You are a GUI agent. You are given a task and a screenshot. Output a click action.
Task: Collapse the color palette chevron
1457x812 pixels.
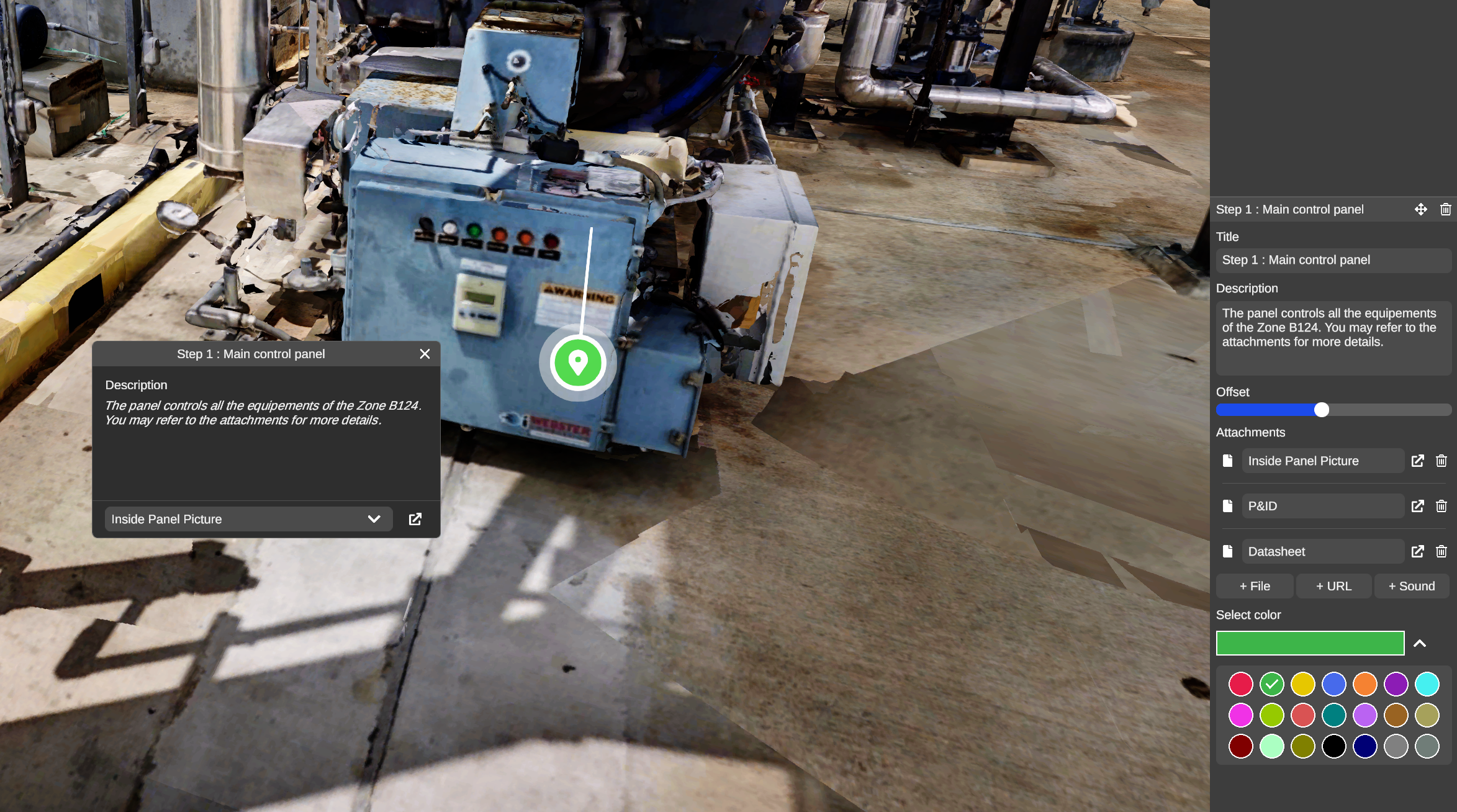click(x=1419, y=643)
